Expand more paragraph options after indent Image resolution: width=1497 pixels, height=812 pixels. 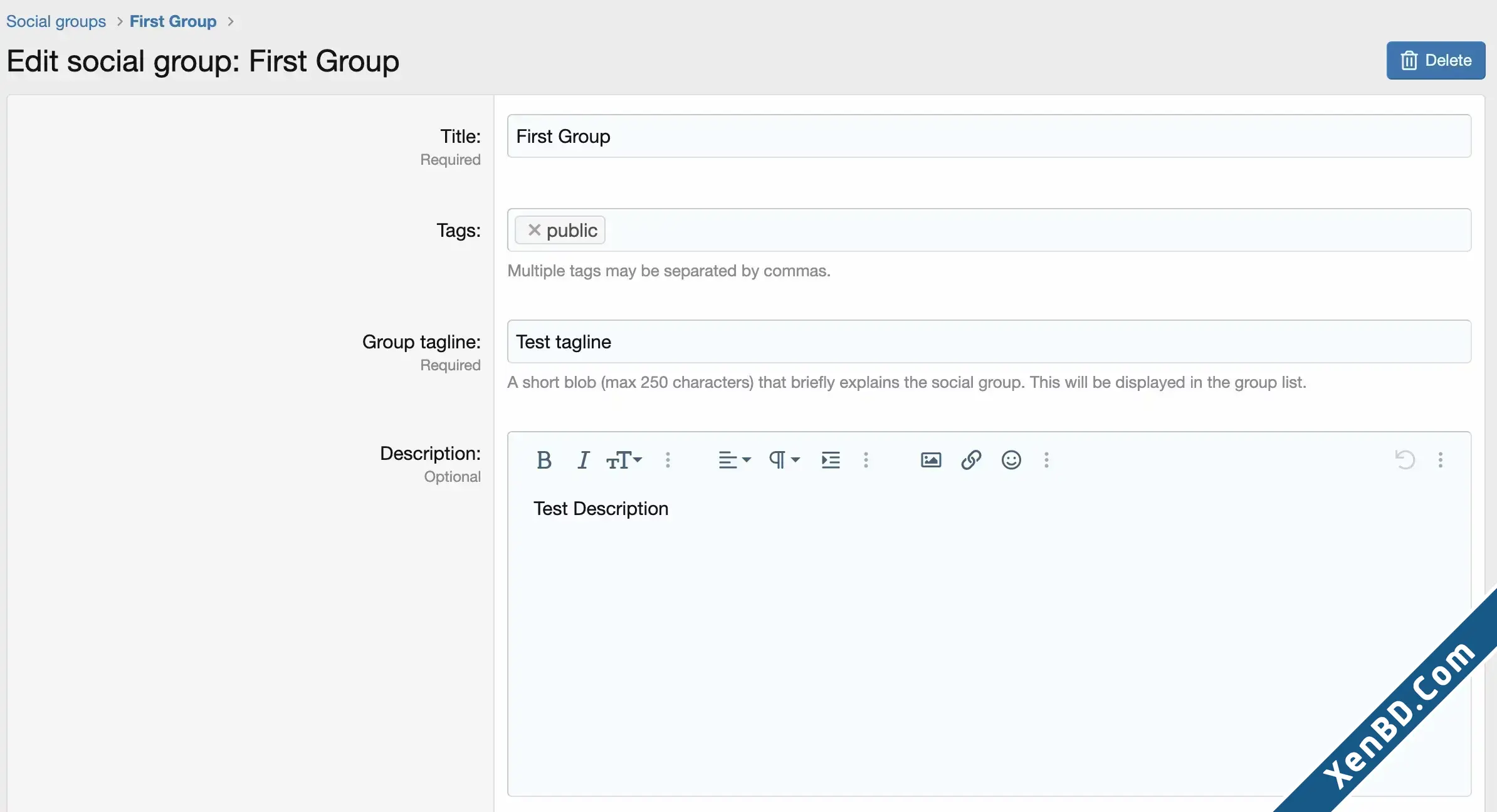pyautogui.click(x=866, y=461)
